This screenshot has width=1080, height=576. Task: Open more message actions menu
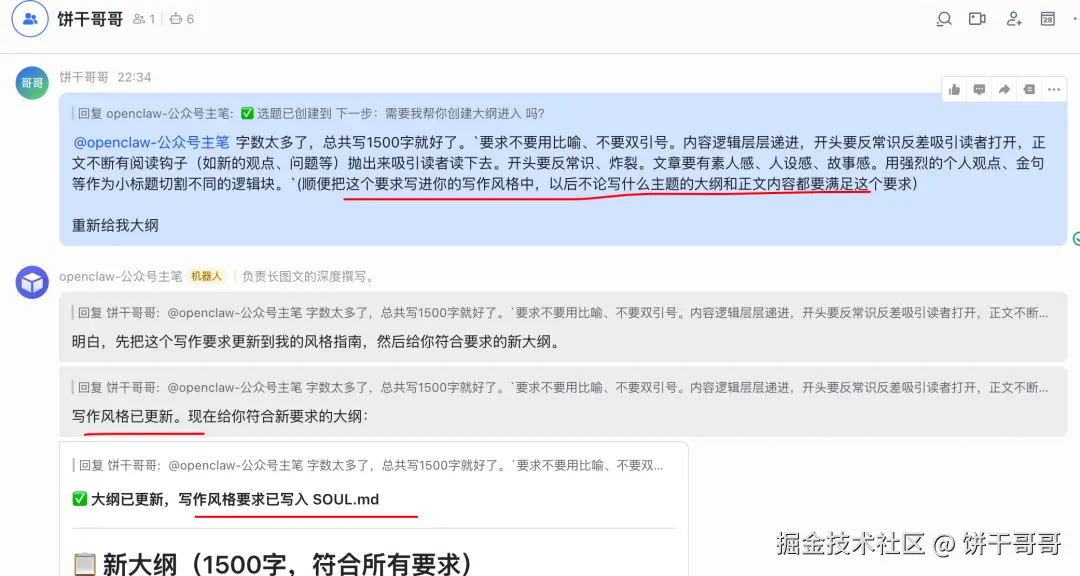click(1054, 90)
